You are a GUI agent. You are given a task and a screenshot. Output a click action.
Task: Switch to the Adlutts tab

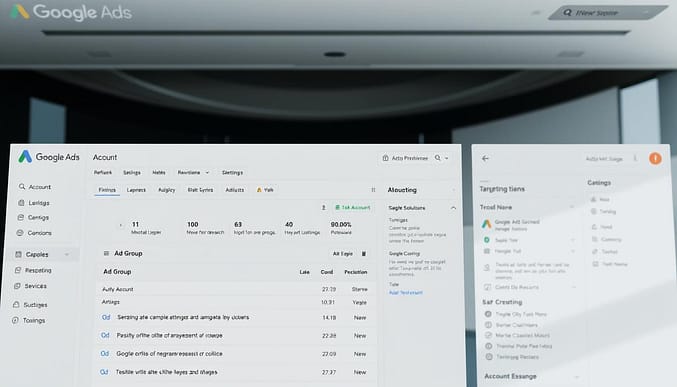pyautogui.click(x=235, y=190)
